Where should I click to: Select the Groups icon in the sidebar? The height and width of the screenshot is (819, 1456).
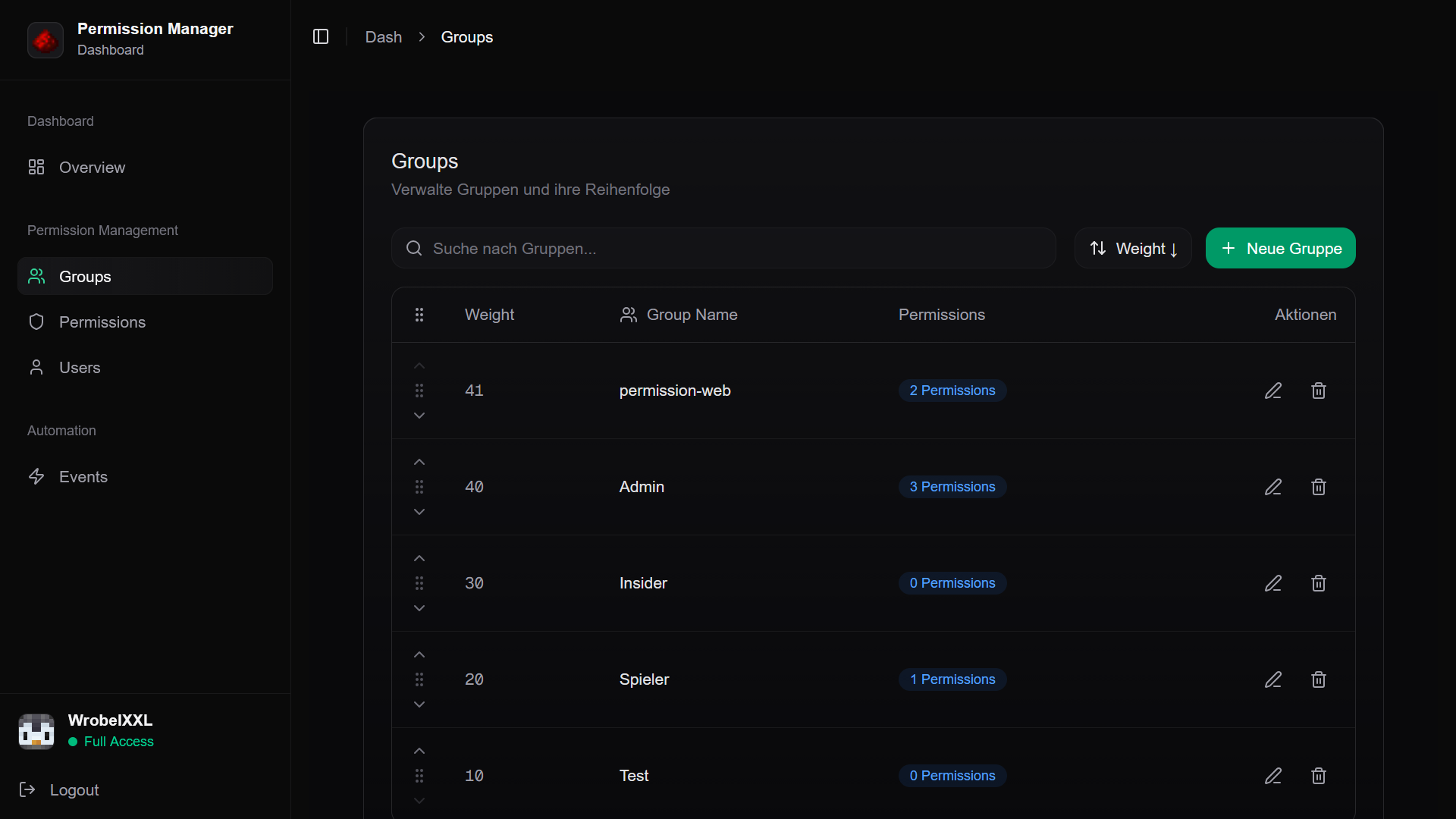pos(36,276)
